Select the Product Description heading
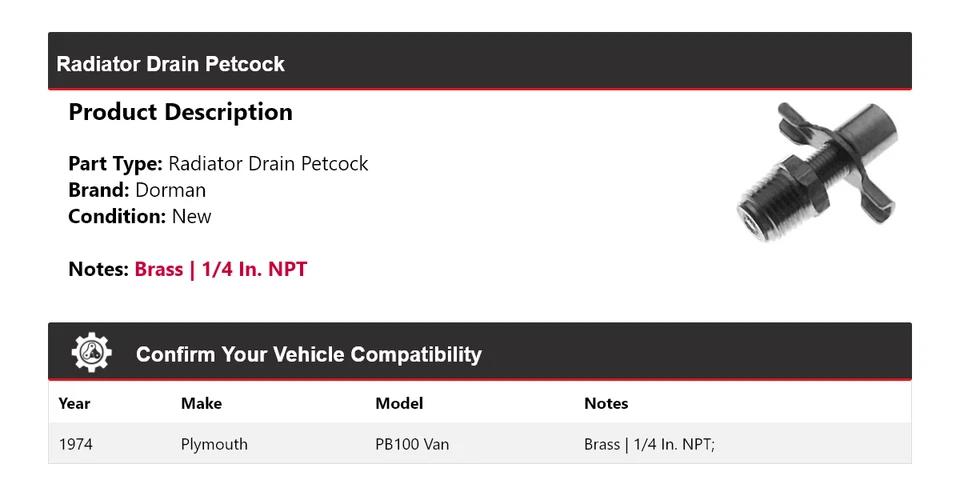The image size is (960, 496). [x=180, y=112]
